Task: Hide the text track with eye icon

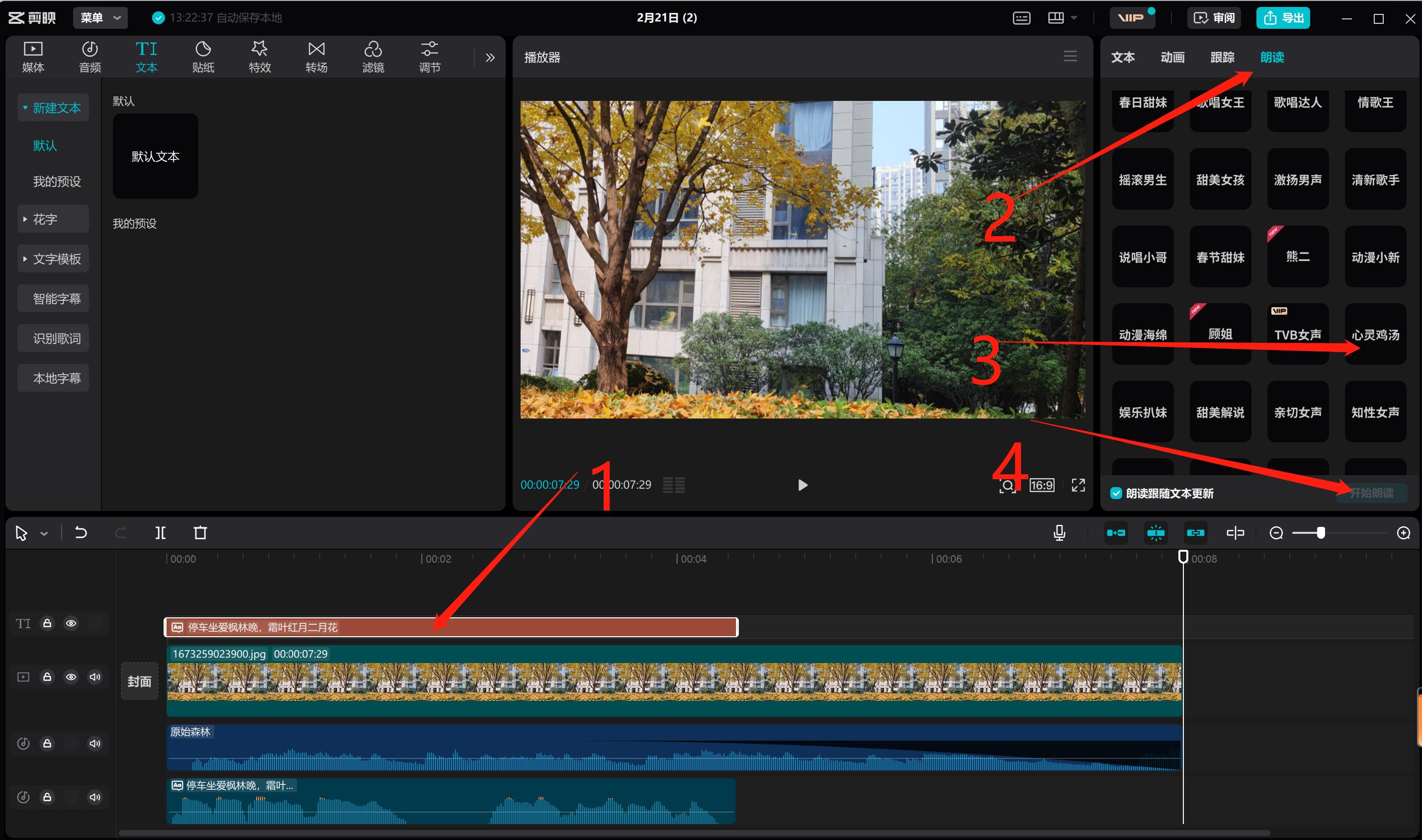Action: pyautogui.click(x=71, y=623)
